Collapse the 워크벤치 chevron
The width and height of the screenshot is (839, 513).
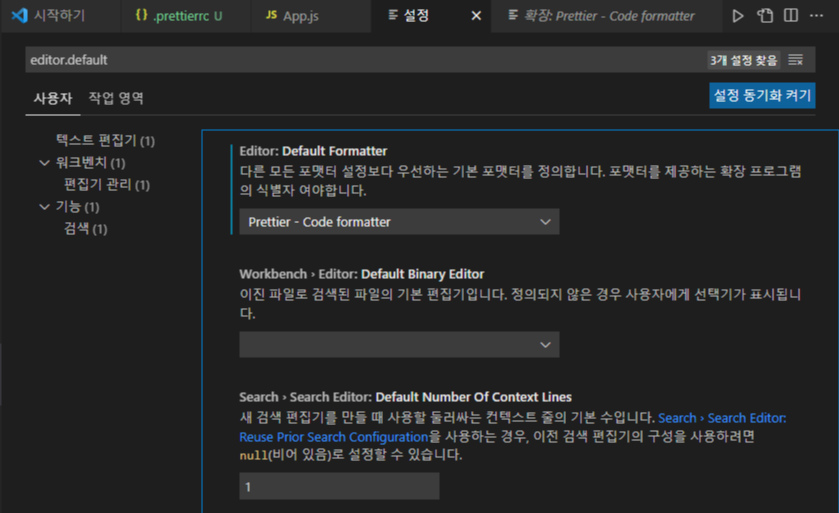point(44,163)
